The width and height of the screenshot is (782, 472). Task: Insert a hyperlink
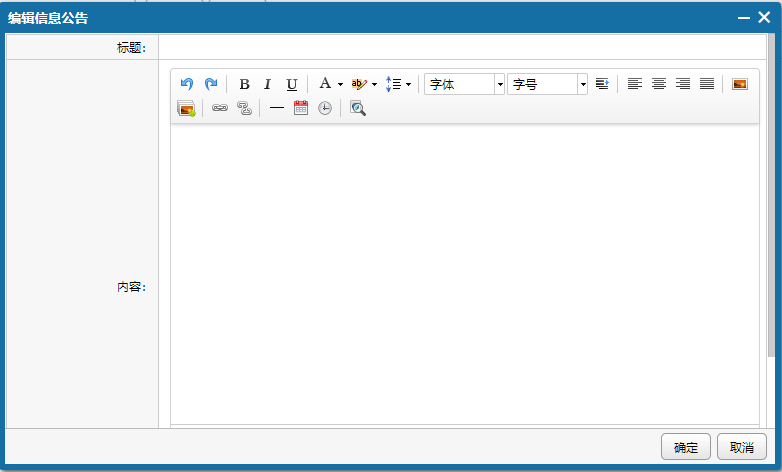click(220, 108)
